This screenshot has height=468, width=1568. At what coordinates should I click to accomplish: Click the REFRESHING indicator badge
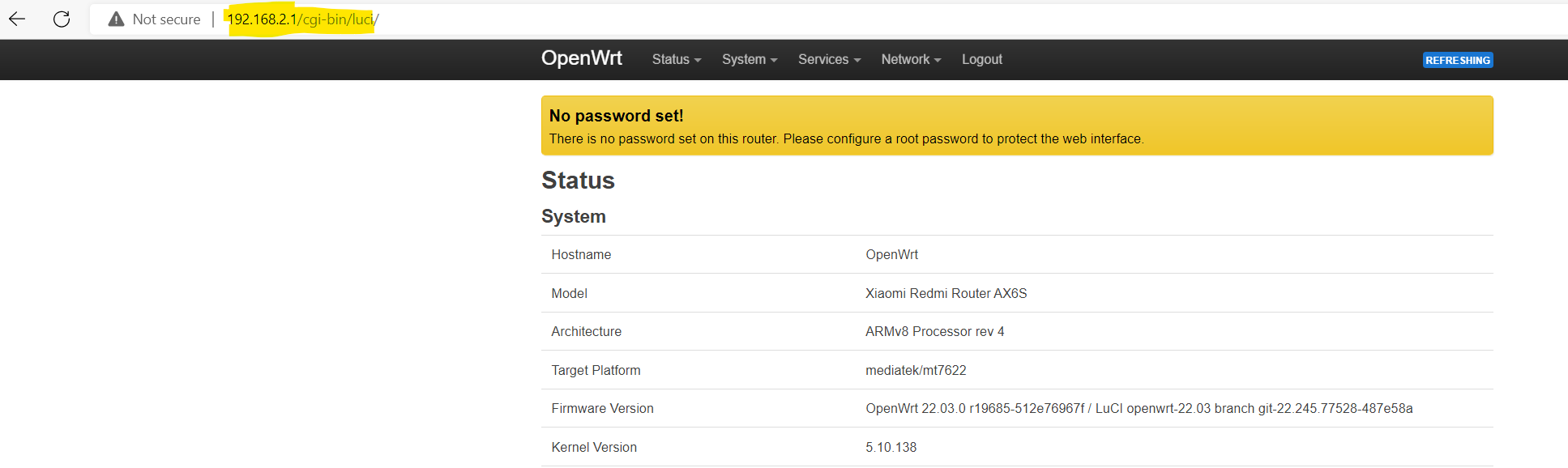point(1458,60)
